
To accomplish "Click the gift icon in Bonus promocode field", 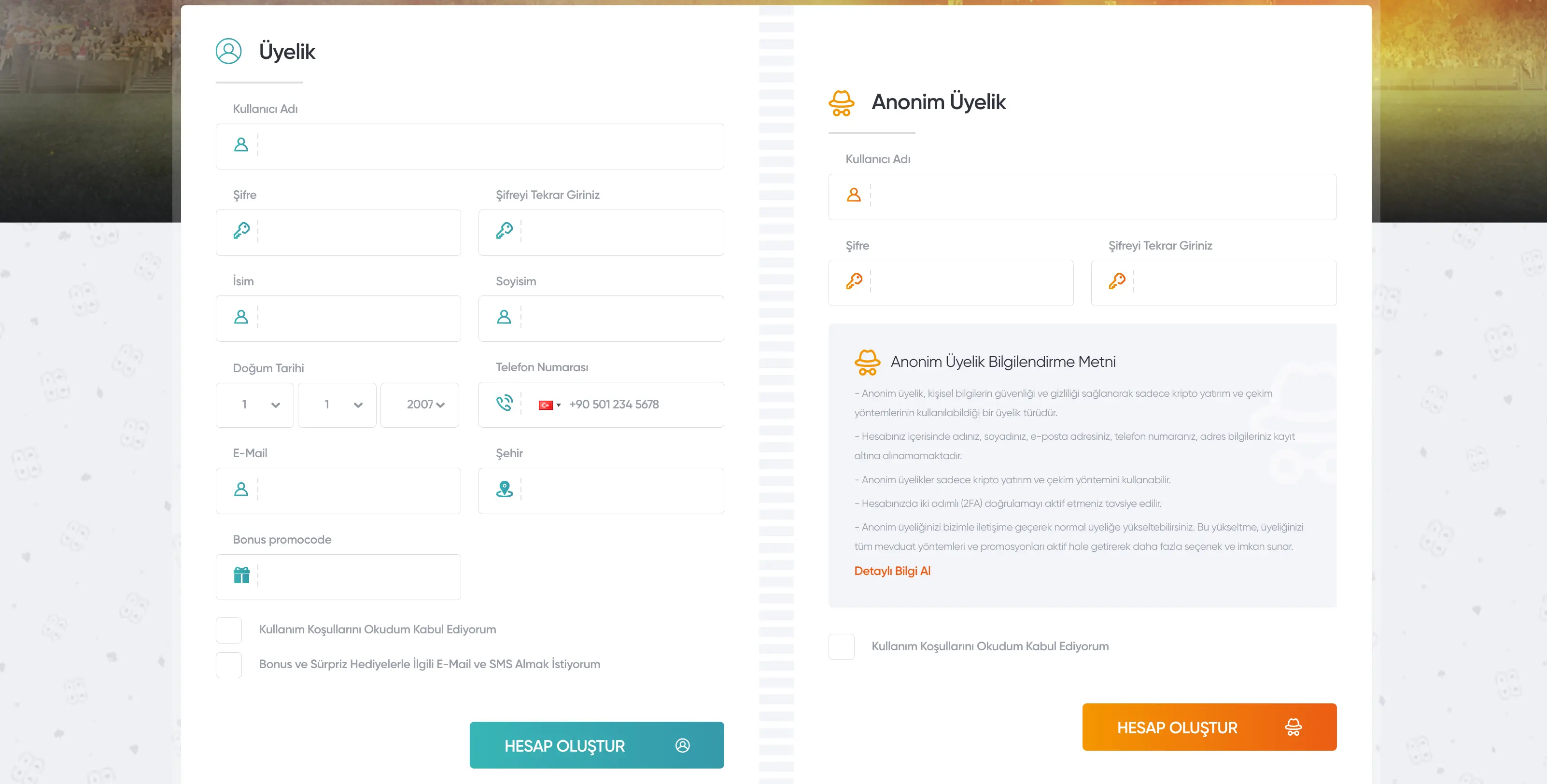I will pos(241,576).
